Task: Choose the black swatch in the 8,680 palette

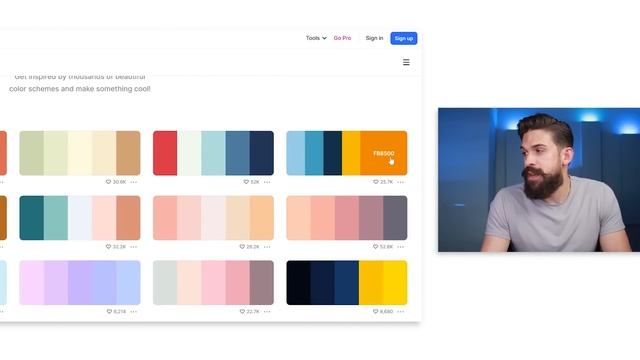Action: pyautogui.click(x=298, y=282)
